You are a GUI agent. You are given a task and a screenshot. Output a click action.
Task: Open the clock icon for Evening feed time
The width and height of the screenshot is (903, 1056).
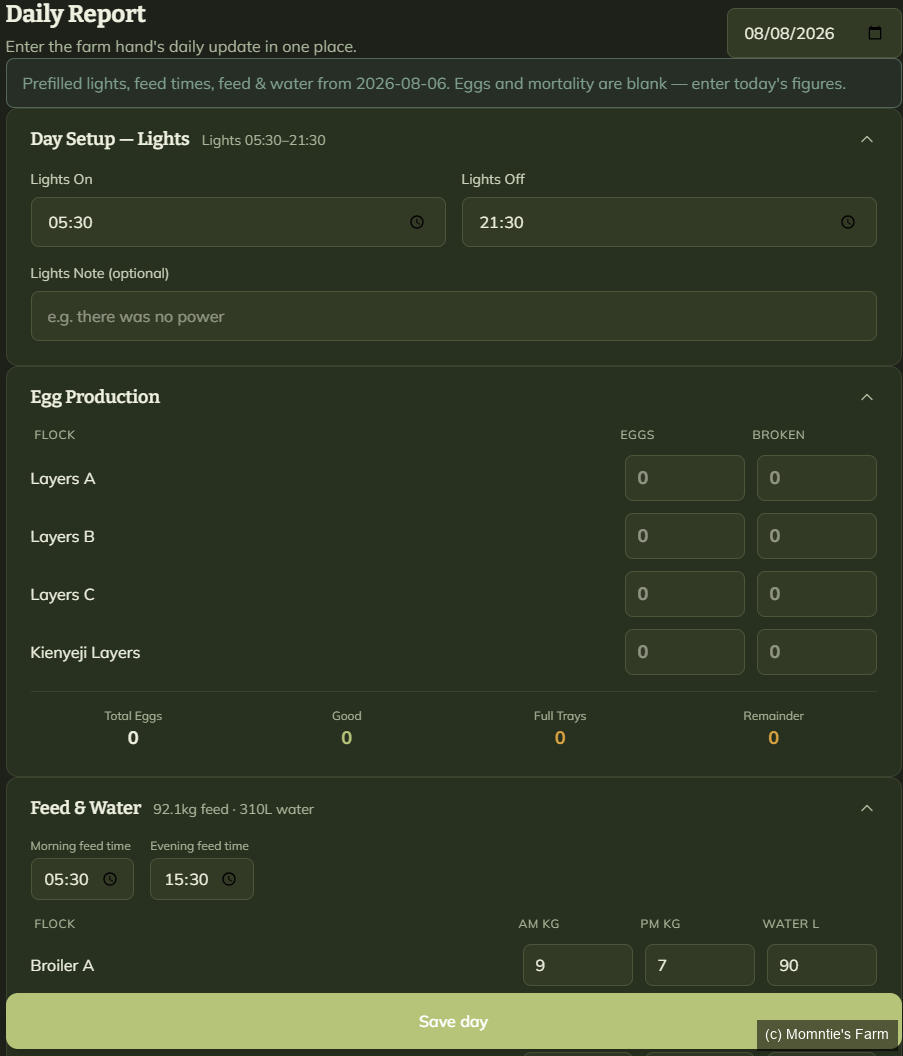(x=229, y=879)
